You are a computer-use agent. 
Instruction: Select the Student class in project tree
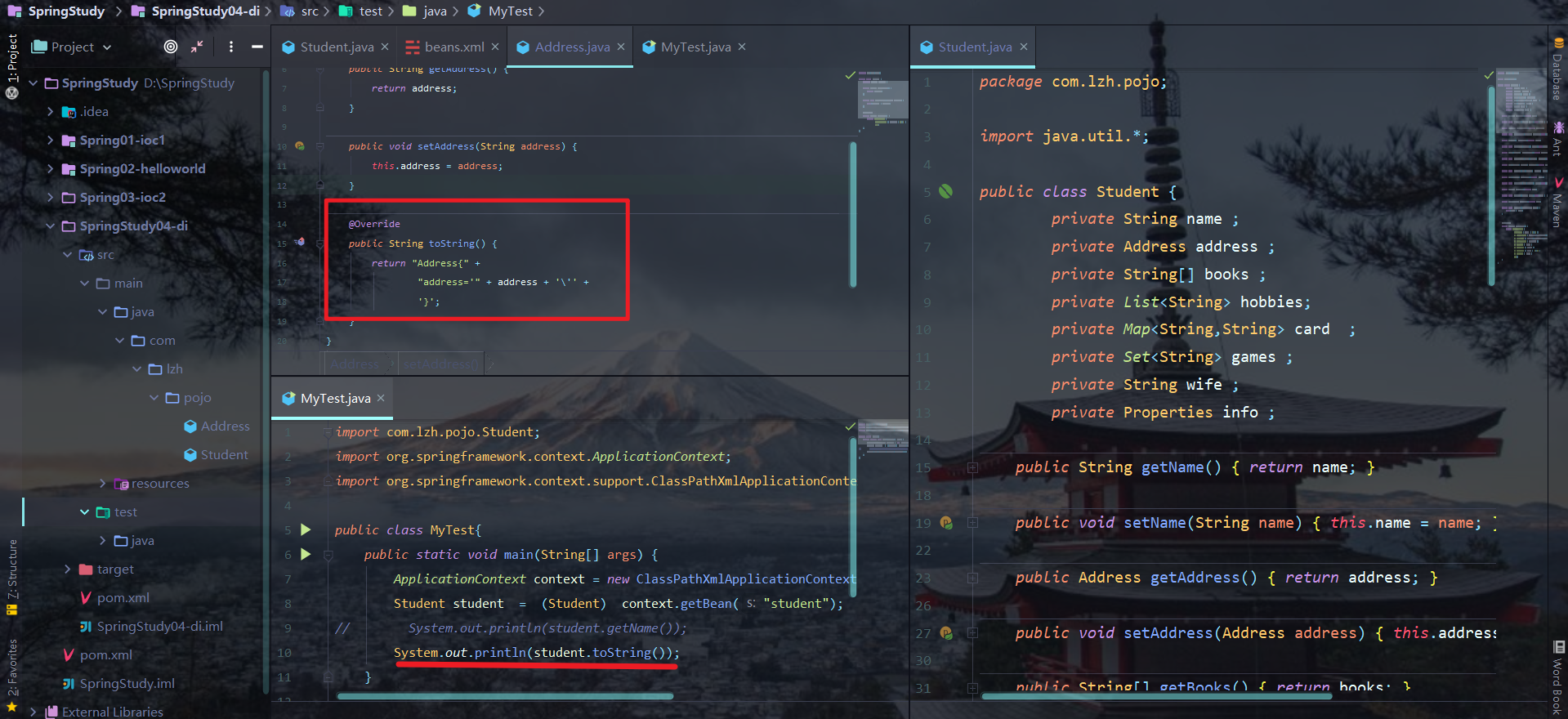pyautogui.click(x=216, y=454)
